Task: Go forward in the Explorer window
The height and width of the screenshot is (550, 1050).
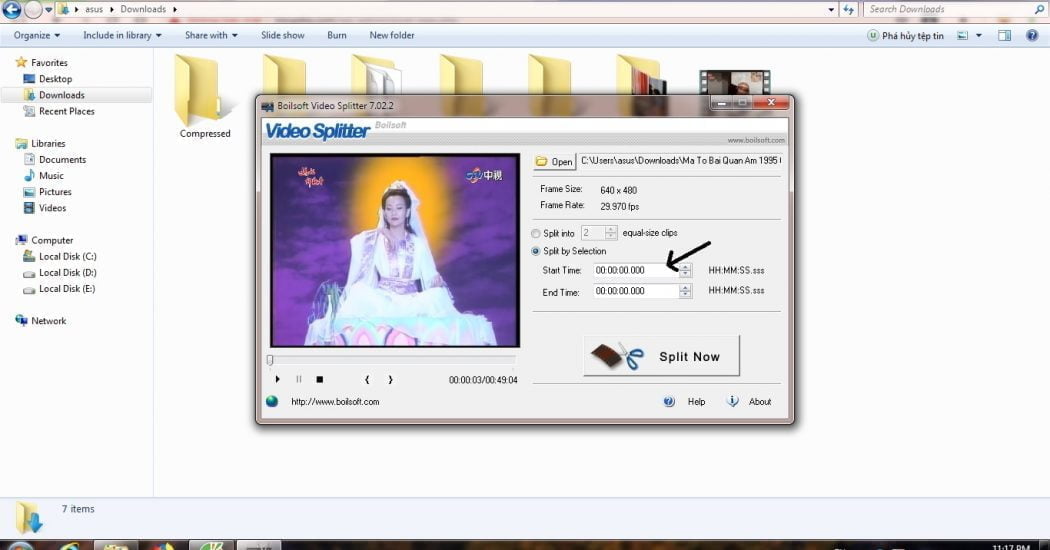Action: pos(33,9)
